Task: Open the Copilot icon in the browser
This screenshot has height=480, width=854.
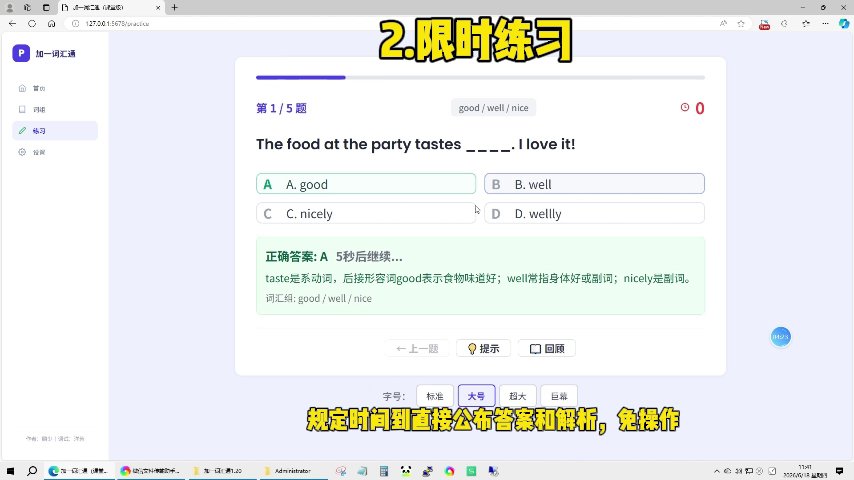Action: point(844,23)
